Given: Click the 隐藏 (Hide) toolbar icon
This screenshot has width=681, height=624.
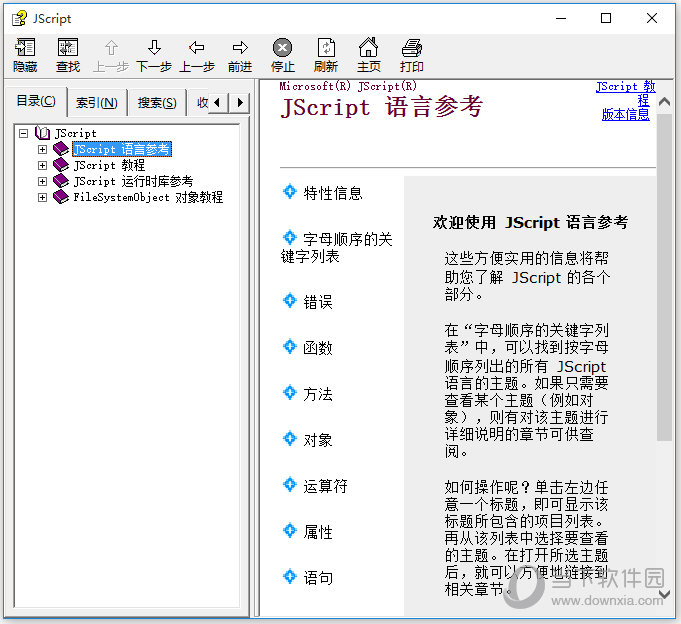Looking at the screenshot, I should pyautogui.click(x=25, y=47).
